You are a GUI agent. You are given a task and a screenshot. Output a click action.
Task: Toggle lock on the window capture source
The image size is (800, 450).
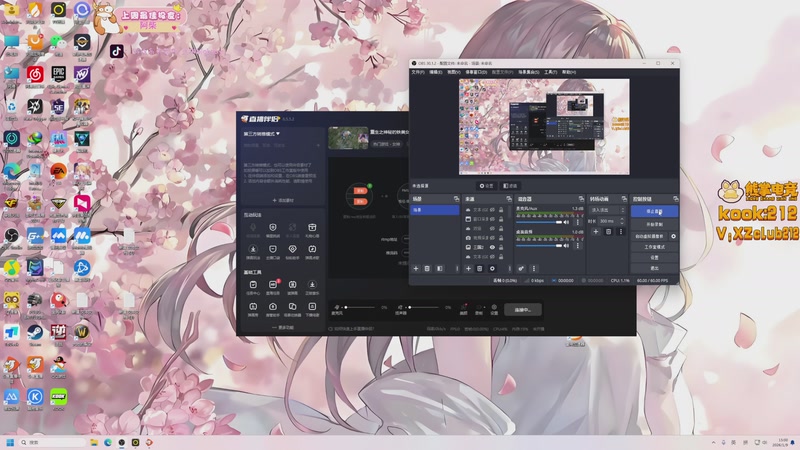click(x=501, y=219)
